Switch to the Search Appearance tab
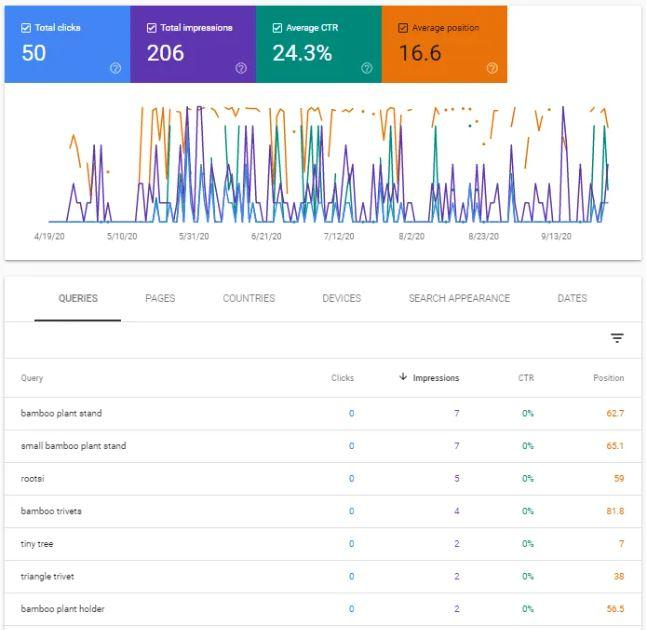 coord(459,298)
